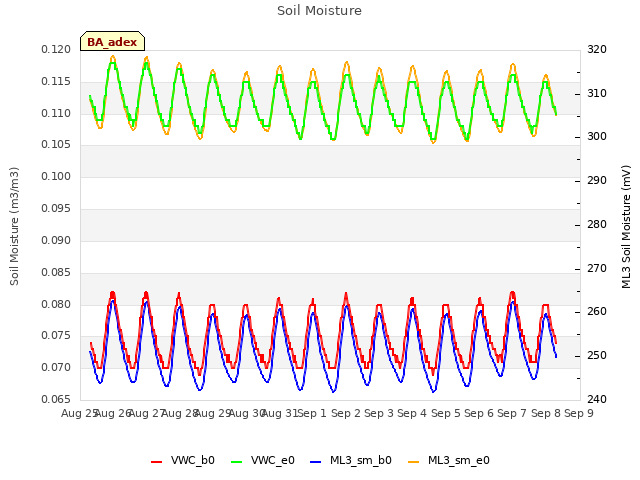Viewport: 640px width, 480px height.
Task: Click the blue ML3_sm_b0 legend swatch
Action: pyautogui.click(x=316, y=462)
